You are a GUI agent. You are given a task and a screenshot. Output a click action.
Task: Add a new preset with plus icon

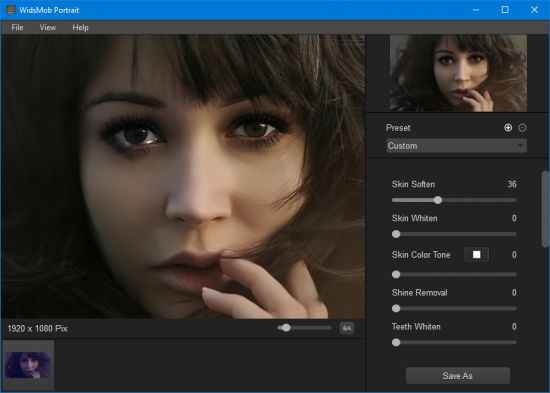click(x=508, y=128)
